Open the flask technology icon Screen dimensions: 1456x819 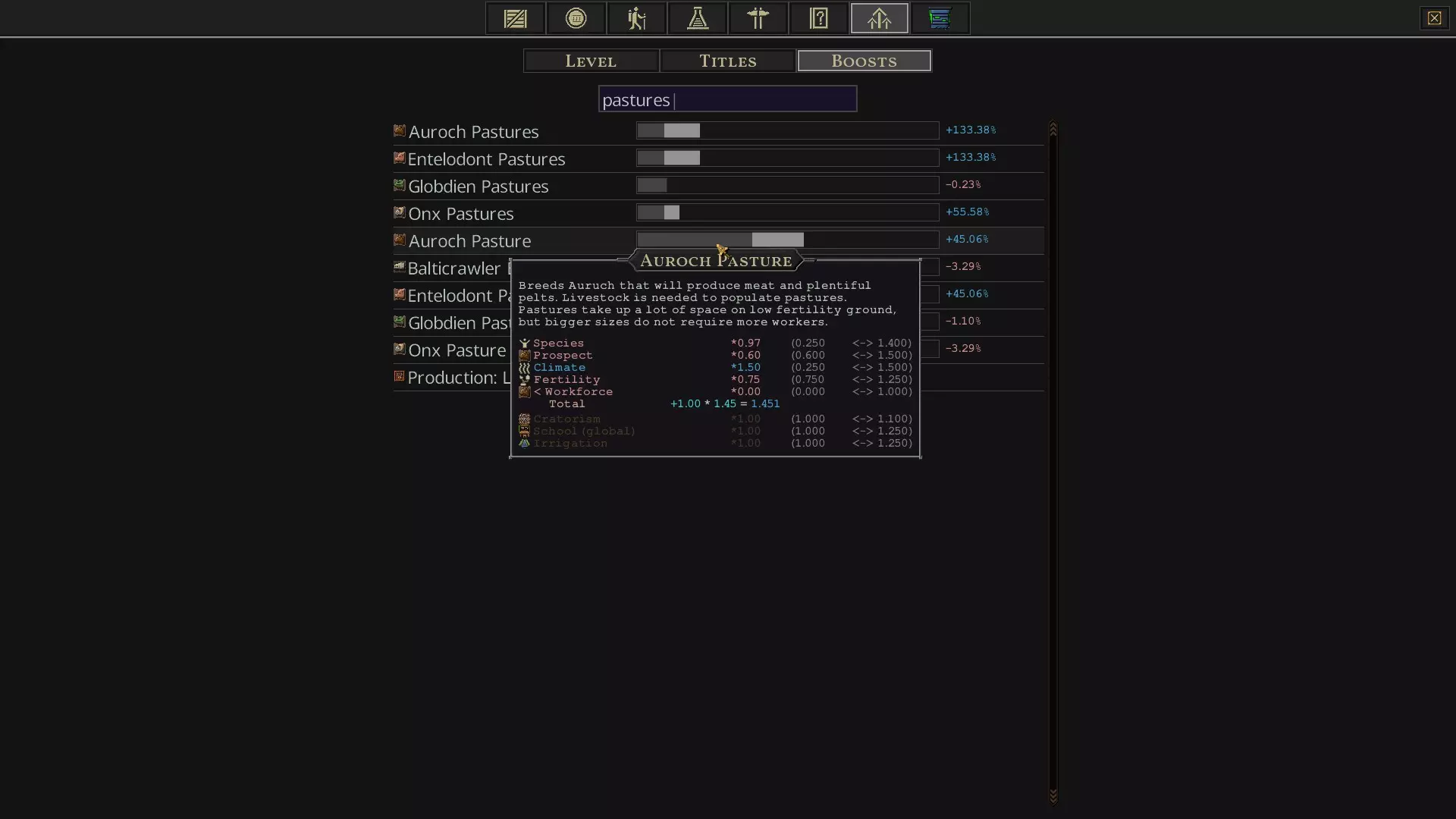point(697,18)
